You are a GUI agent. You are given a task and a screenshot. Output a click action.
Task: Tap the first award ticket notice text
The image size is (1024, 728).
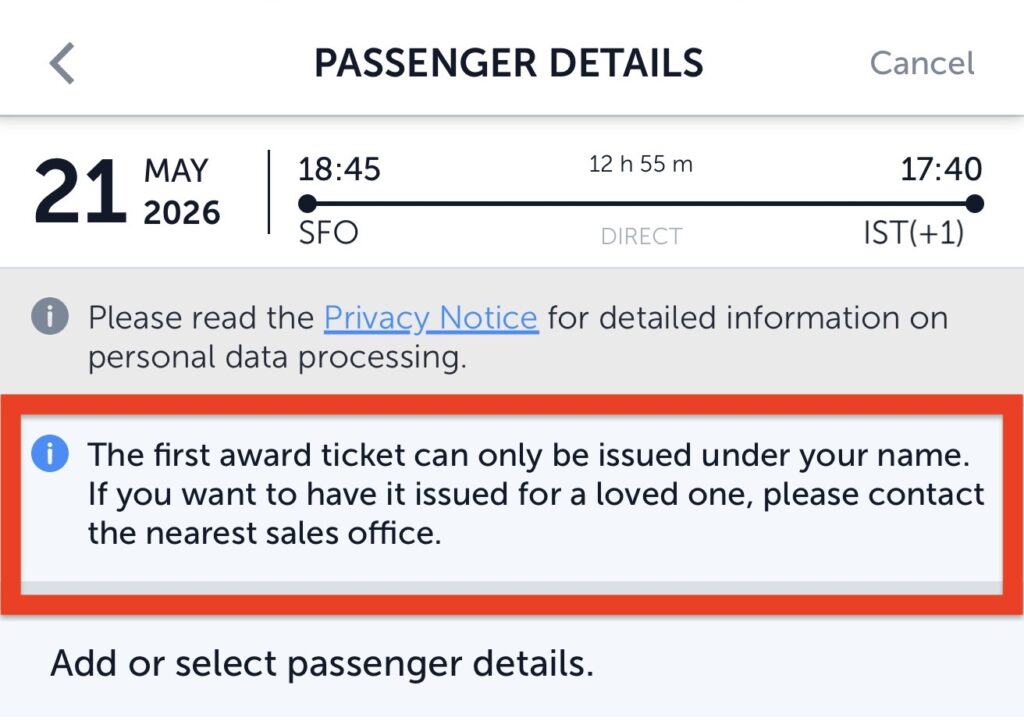pyautogui.click(x=536, y=494)
